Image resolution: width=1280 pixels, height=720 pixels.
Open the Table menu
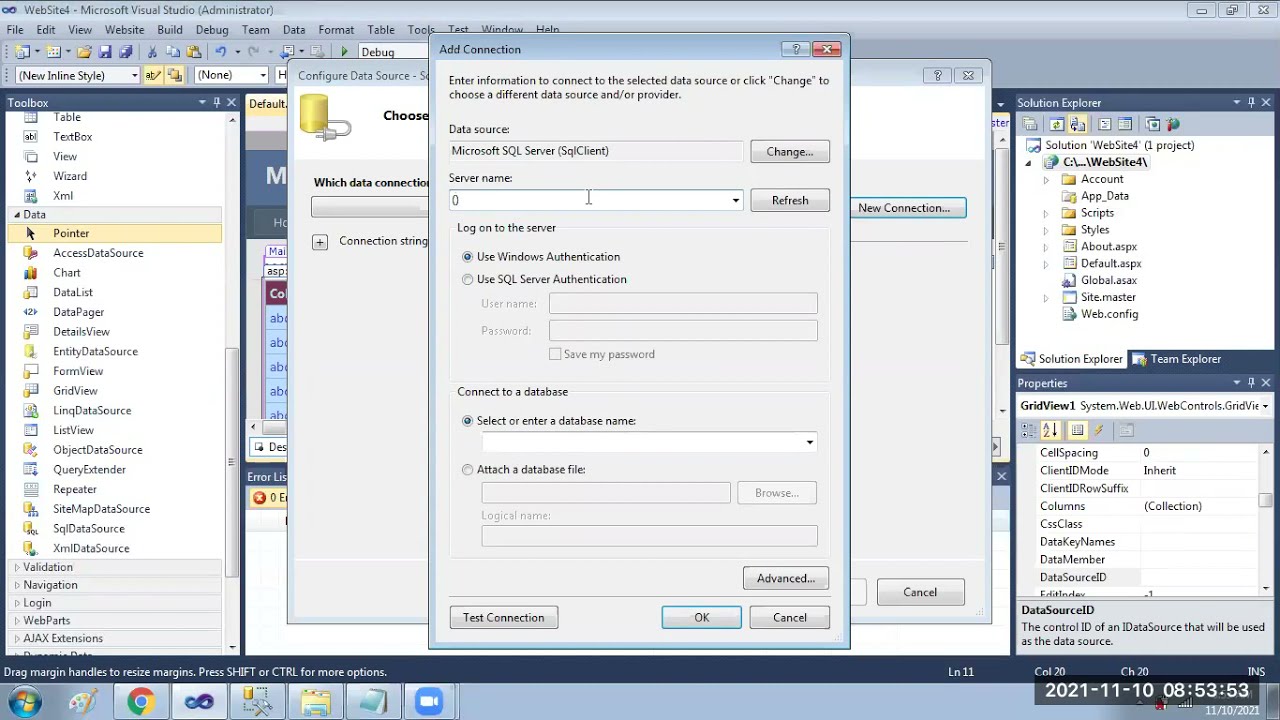[x=380, y=30]
